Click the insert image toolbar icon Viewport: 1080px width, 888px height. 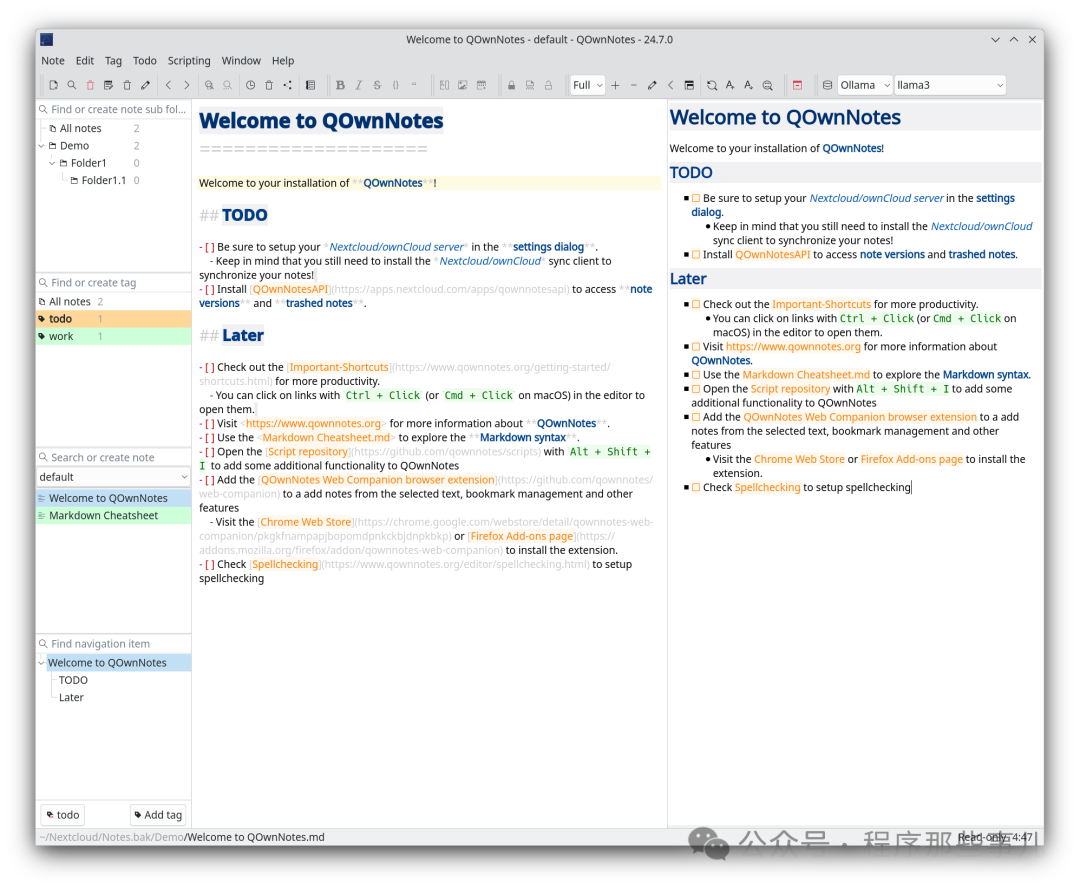pos(463,85)
